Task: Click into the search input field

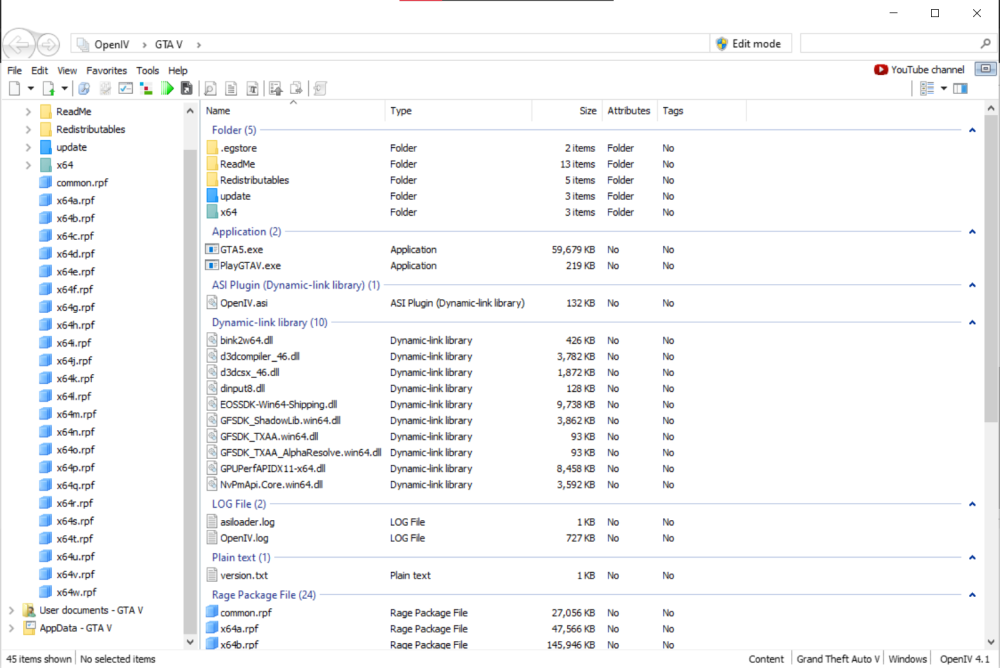Action: 890,43
